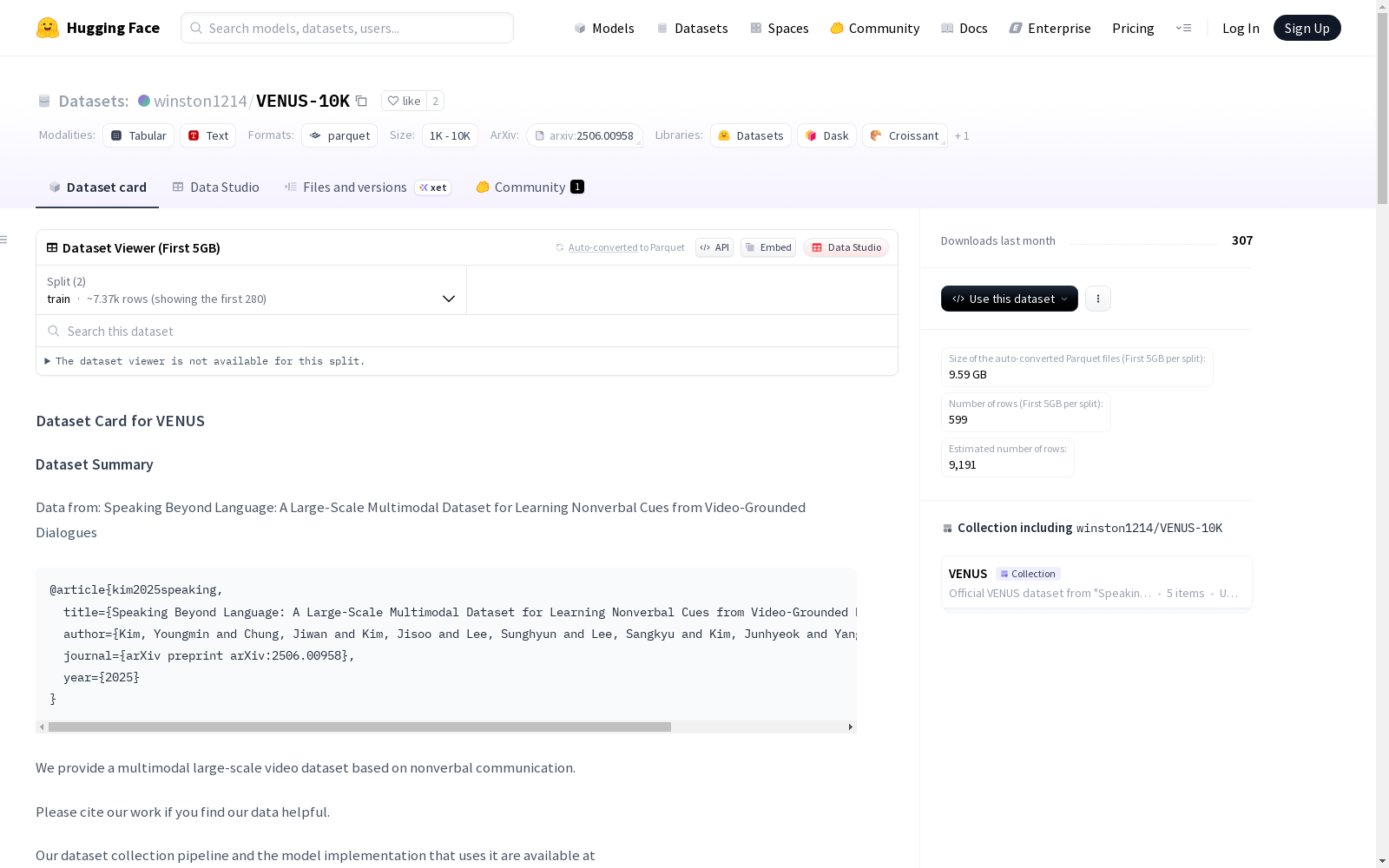Screen dimensions: 1389x868
Task: Click the right arrow of the citation scrollbar
Action: tap(851, 727)
